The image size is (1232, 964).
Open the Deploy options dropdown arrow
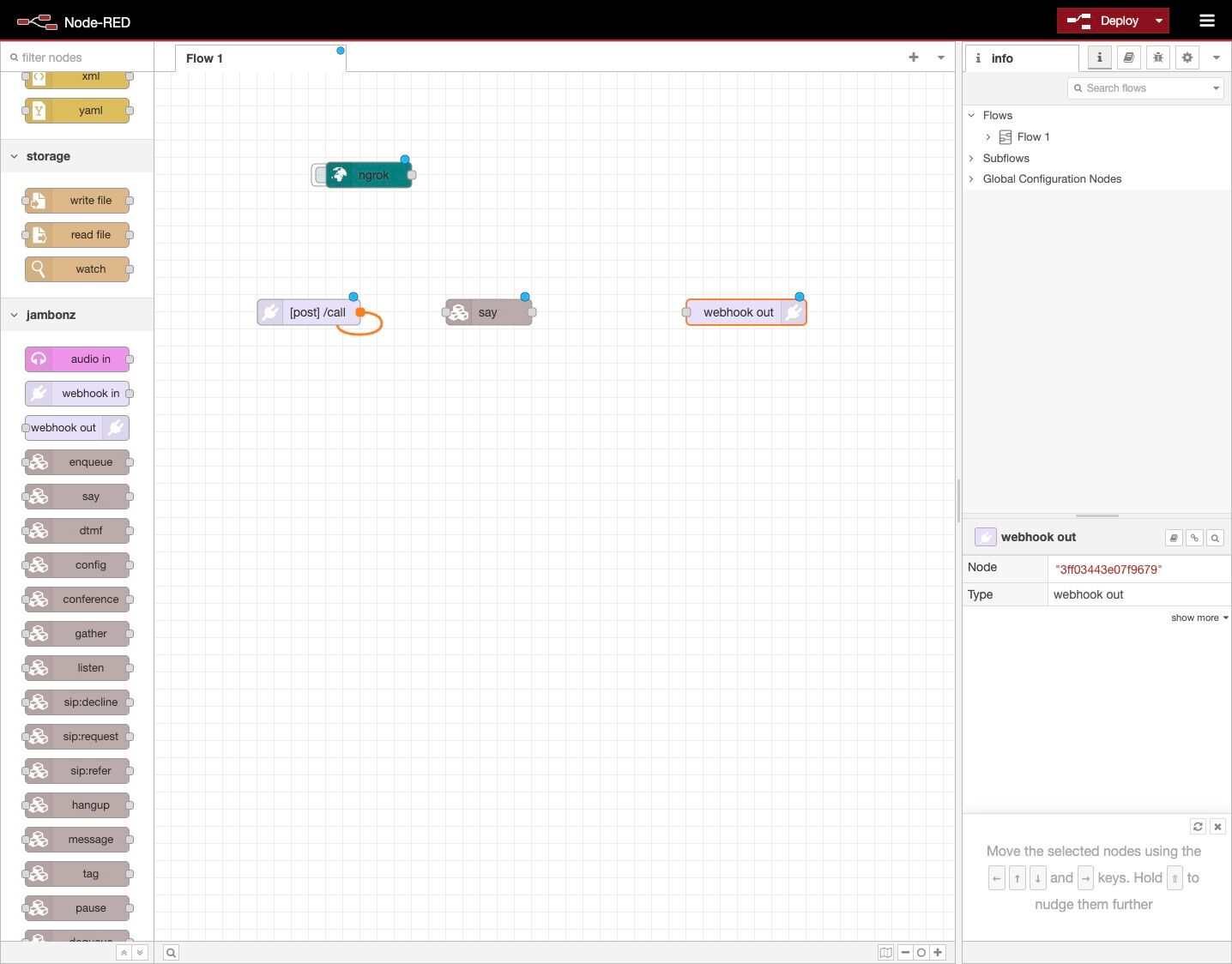[x=1159, y=21]
